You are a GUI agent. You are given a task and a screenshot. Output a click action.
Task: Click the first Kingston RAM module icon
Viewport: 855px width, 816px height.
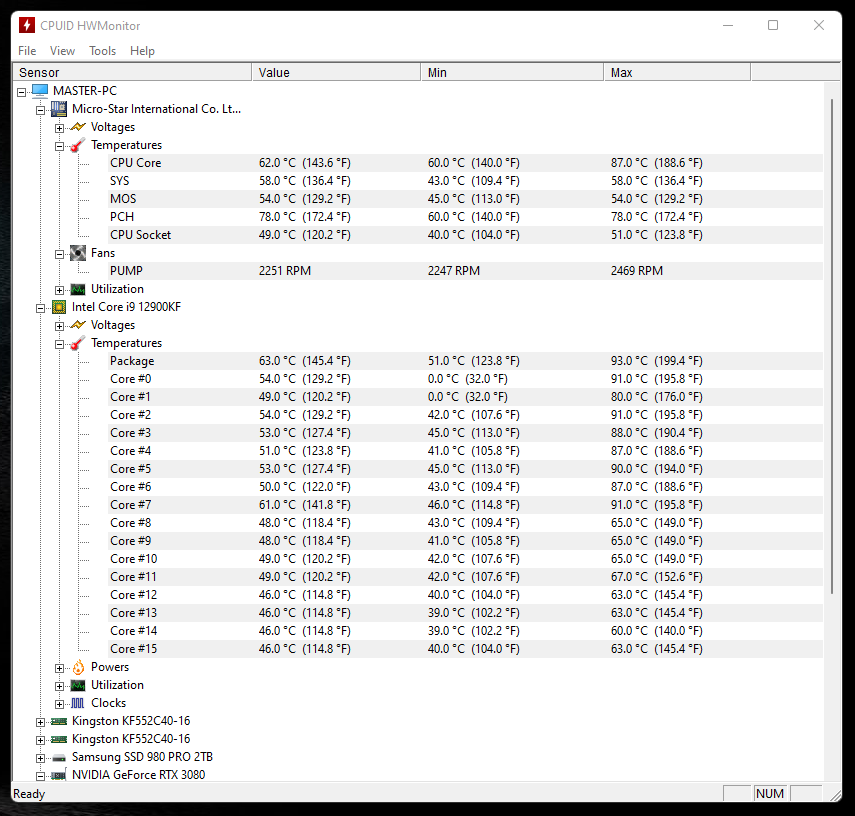coord(59,722)
